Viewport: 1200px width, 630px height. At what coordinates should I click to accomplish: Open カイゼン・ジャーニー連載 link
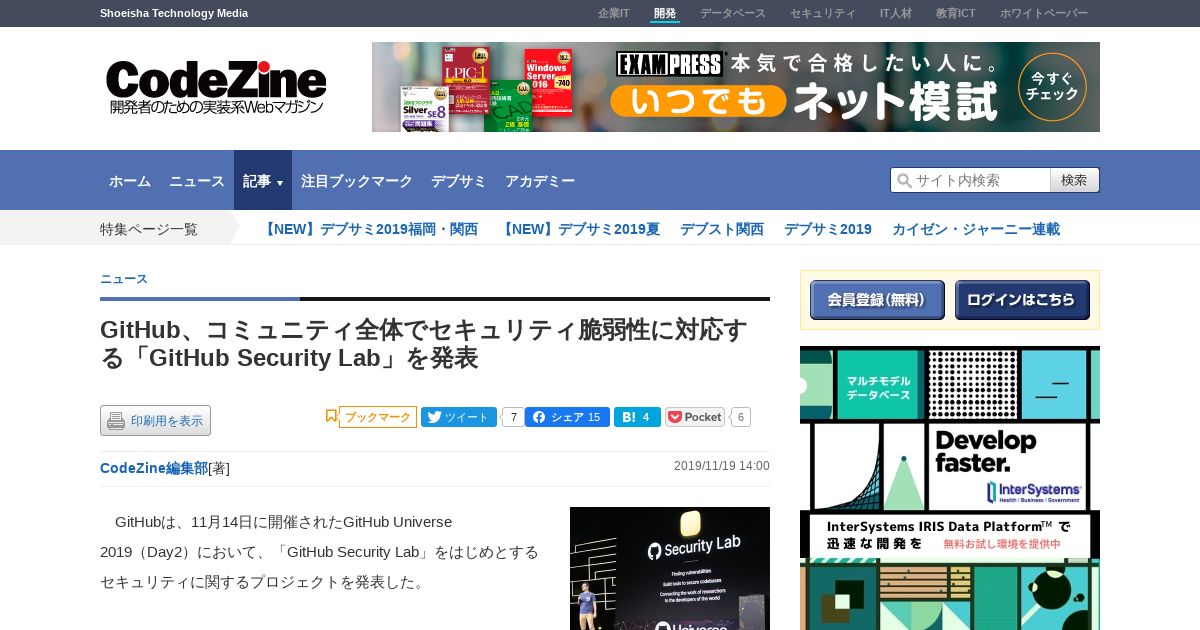point(976,229)
